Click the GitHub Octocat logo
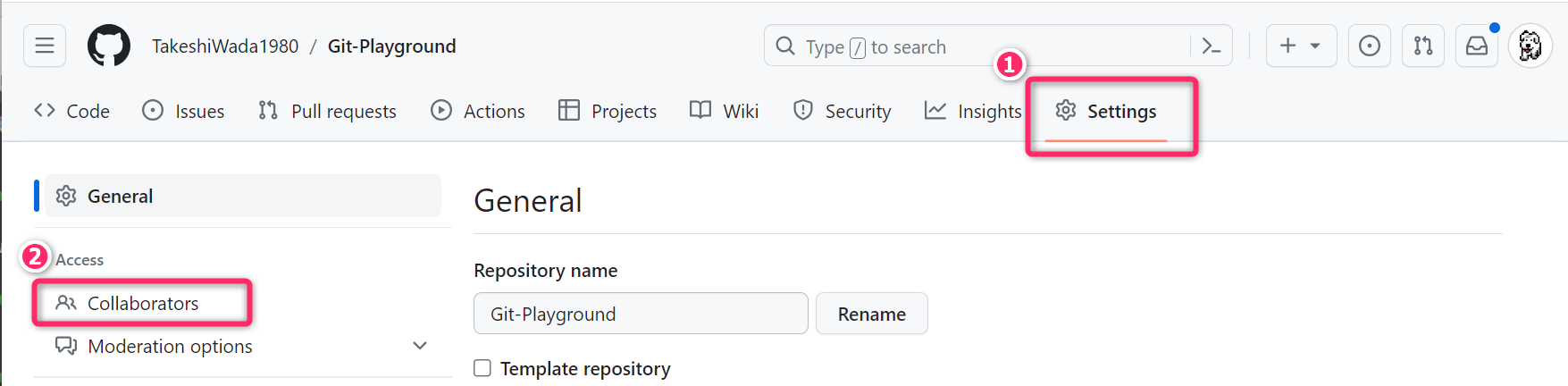Image resolution: width=1568 pixels, height=386 pixels. (x=109, y=46)
